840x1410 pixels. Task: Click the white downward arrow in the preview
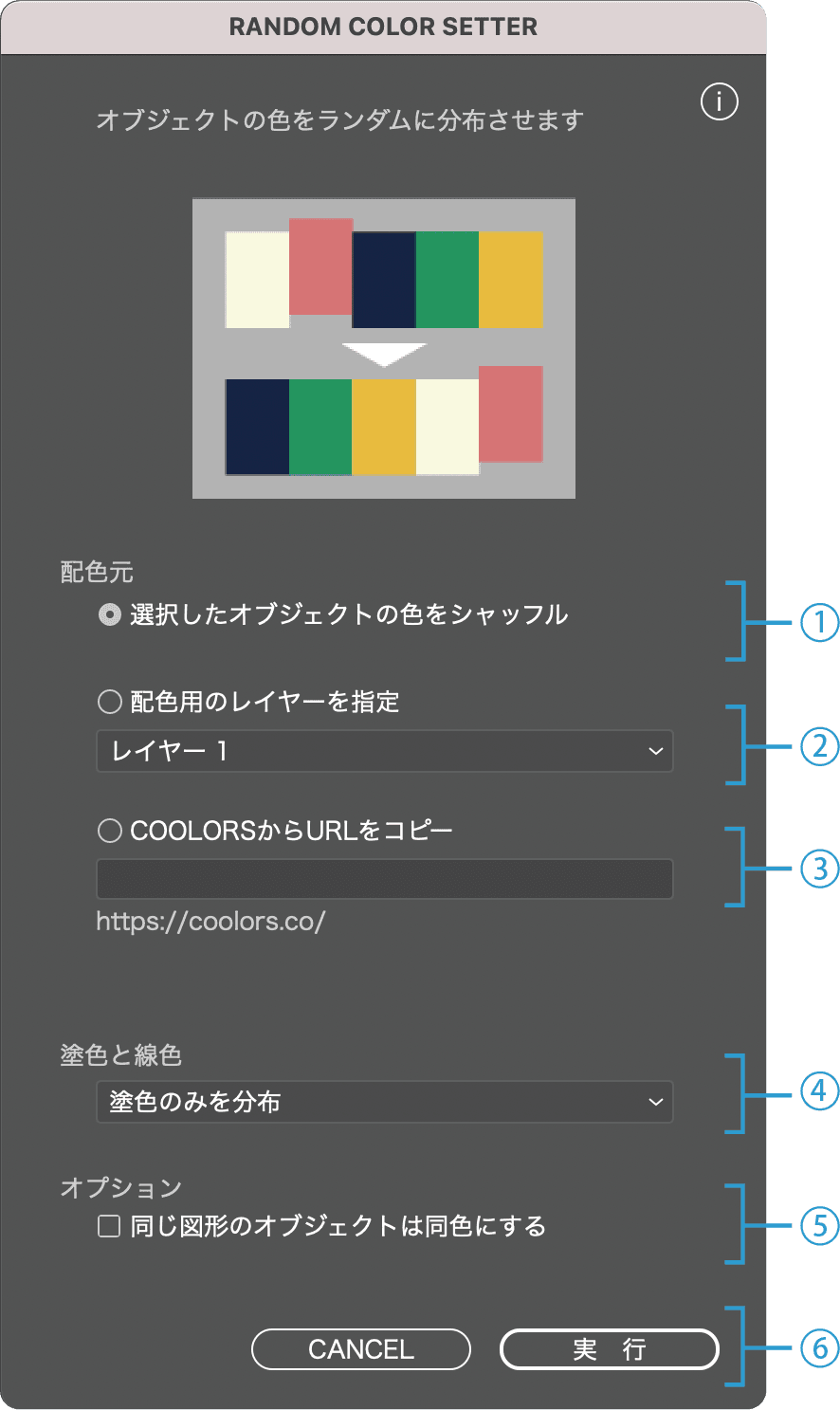coord(384,351)
